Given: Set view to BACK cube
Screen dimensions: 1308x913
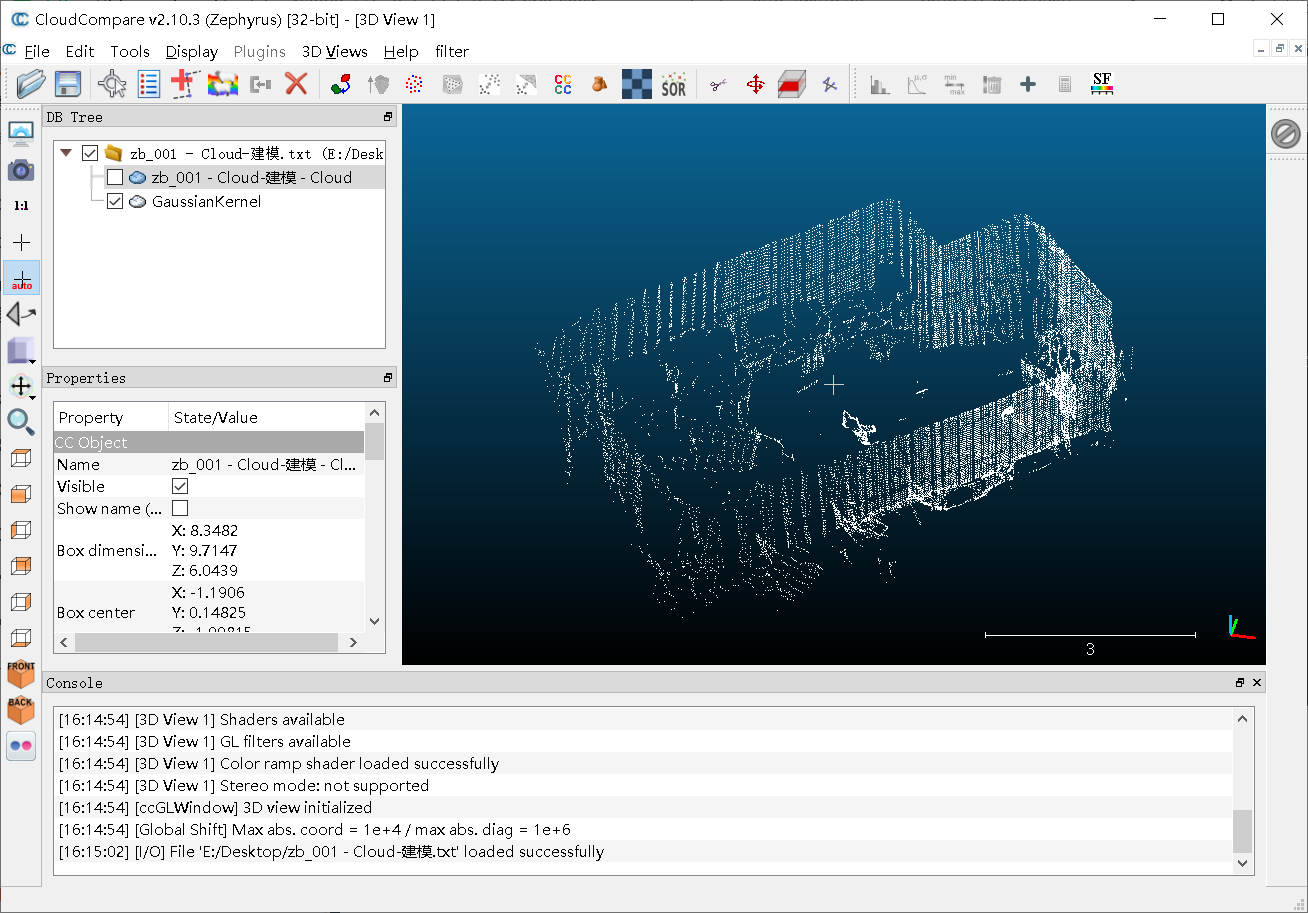Looking at the screenshot, I should pos(21,709).
